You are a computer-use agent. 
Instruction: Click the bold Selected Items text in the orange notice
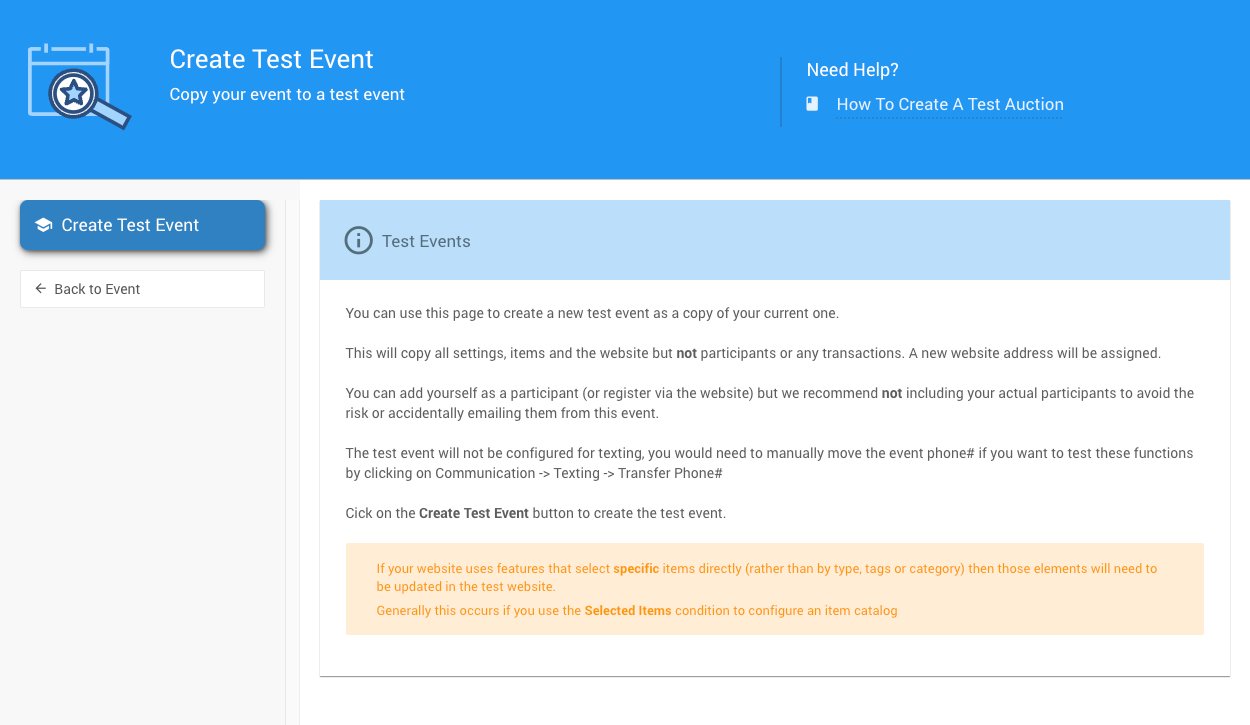point(628,610)
